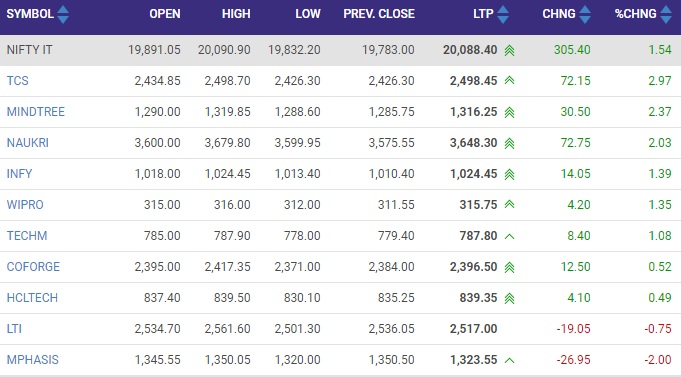Click the NIFTY IT index row label
The width and height of the screenshot is (681, 377).
click(29, 50)
